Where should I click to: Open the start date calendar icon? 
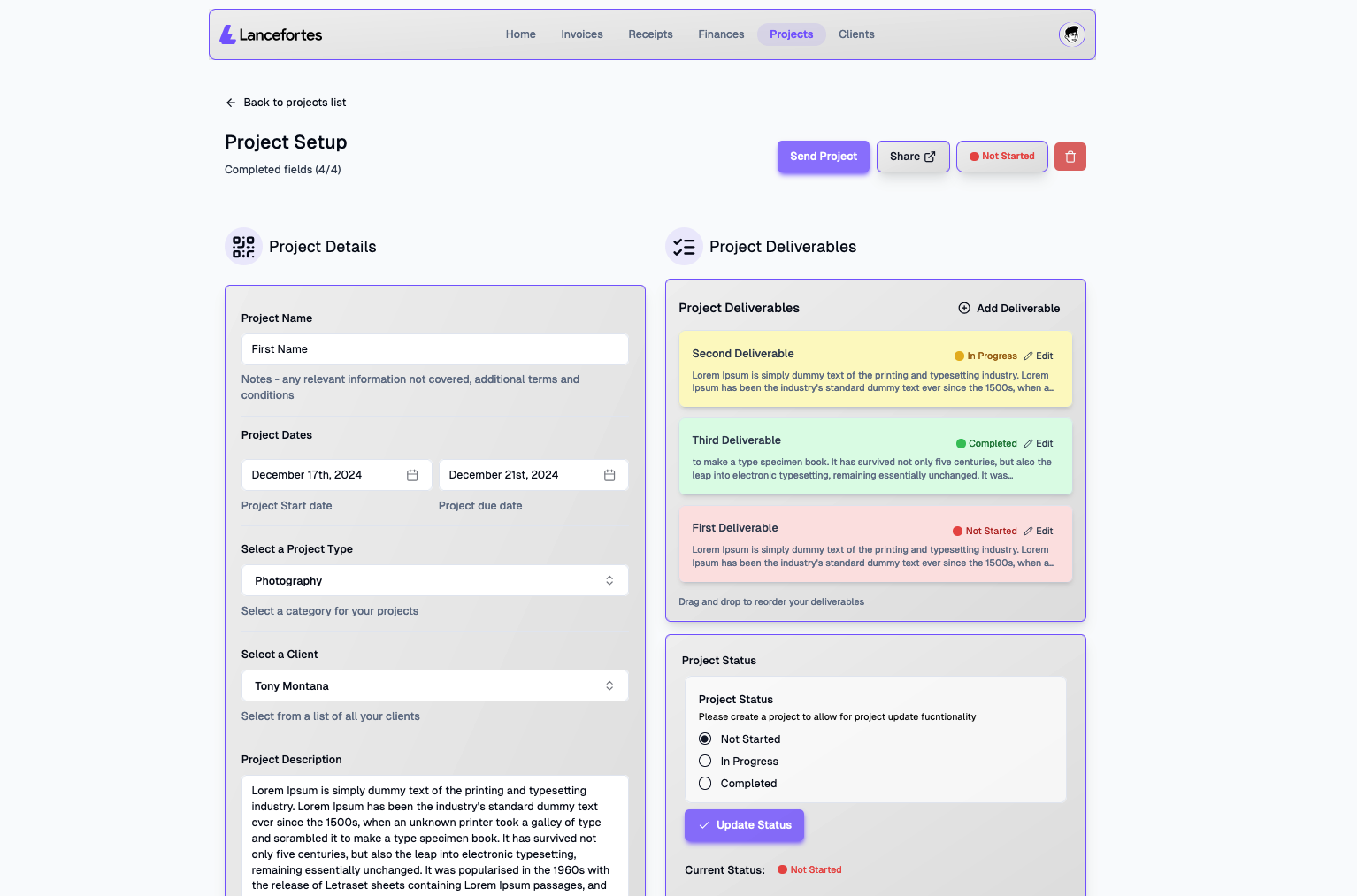pyautogui.click(x=412, y=475)
